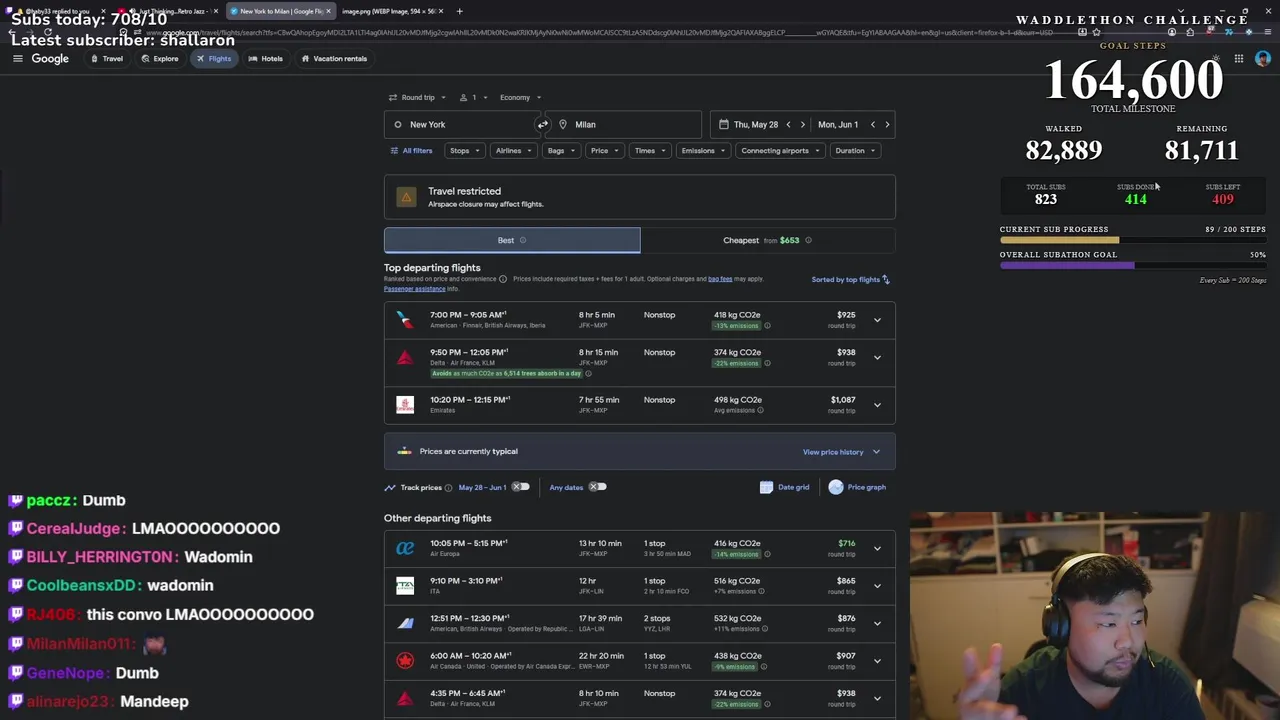This screenshot has width=1280, height=720.
Task: Open All filters
Action: point(411,150)
